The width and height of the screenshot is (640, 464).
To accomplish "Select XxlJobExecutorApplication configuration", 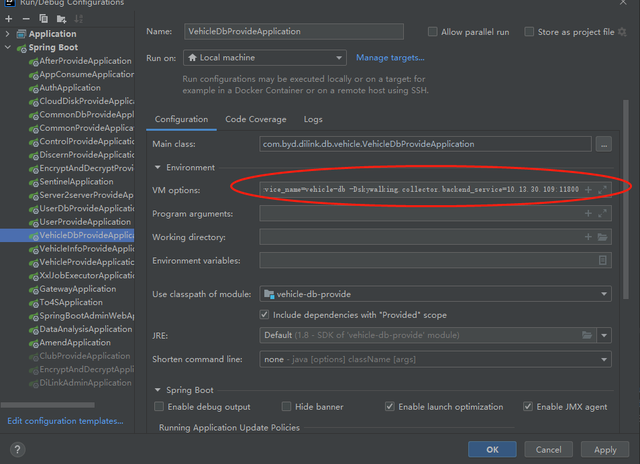I will (x=81, y=275).
